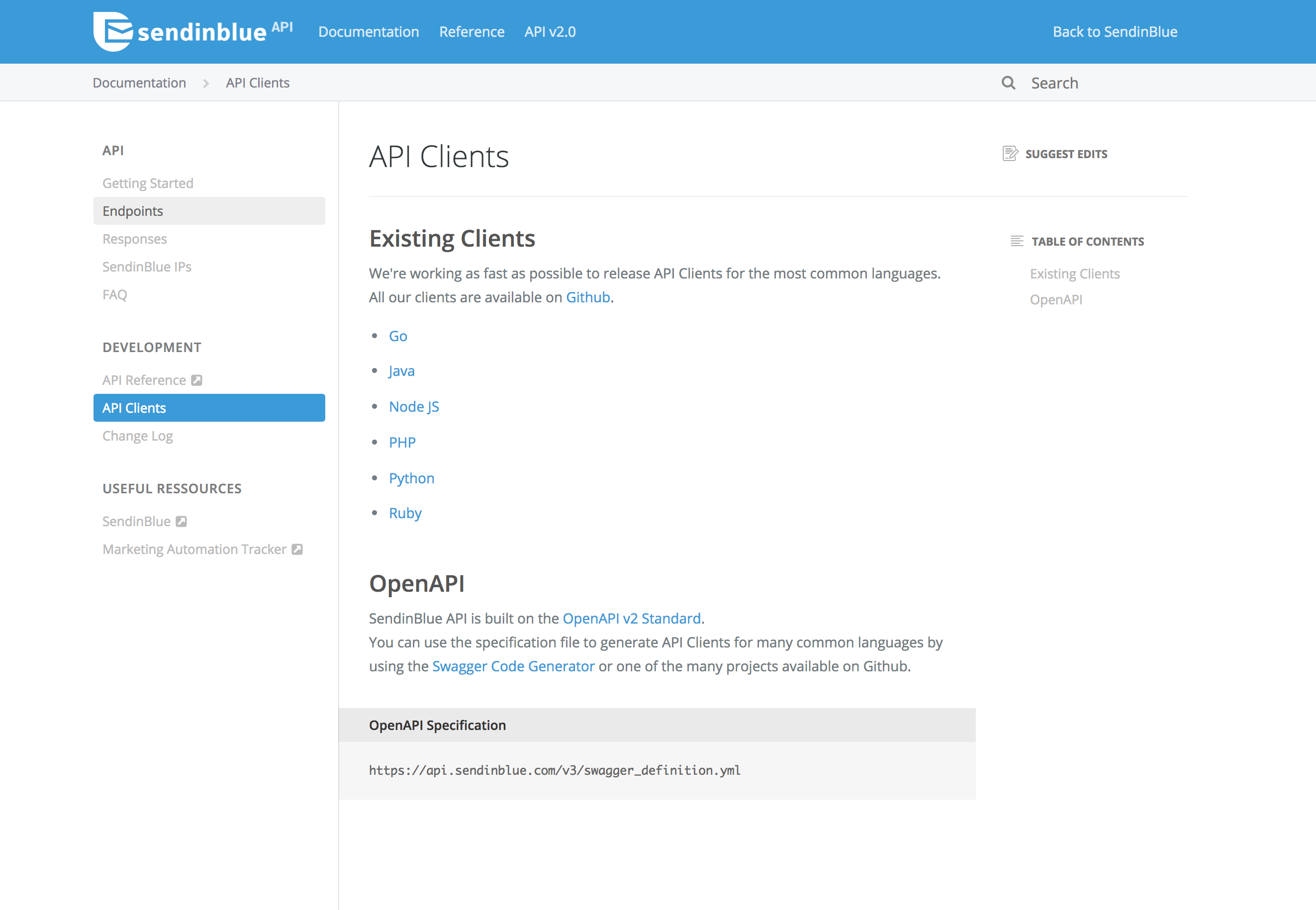The width and height of the screenshot is (1316, 910).
Task: Open the Github link in paragraph
Action: [587, 297]
